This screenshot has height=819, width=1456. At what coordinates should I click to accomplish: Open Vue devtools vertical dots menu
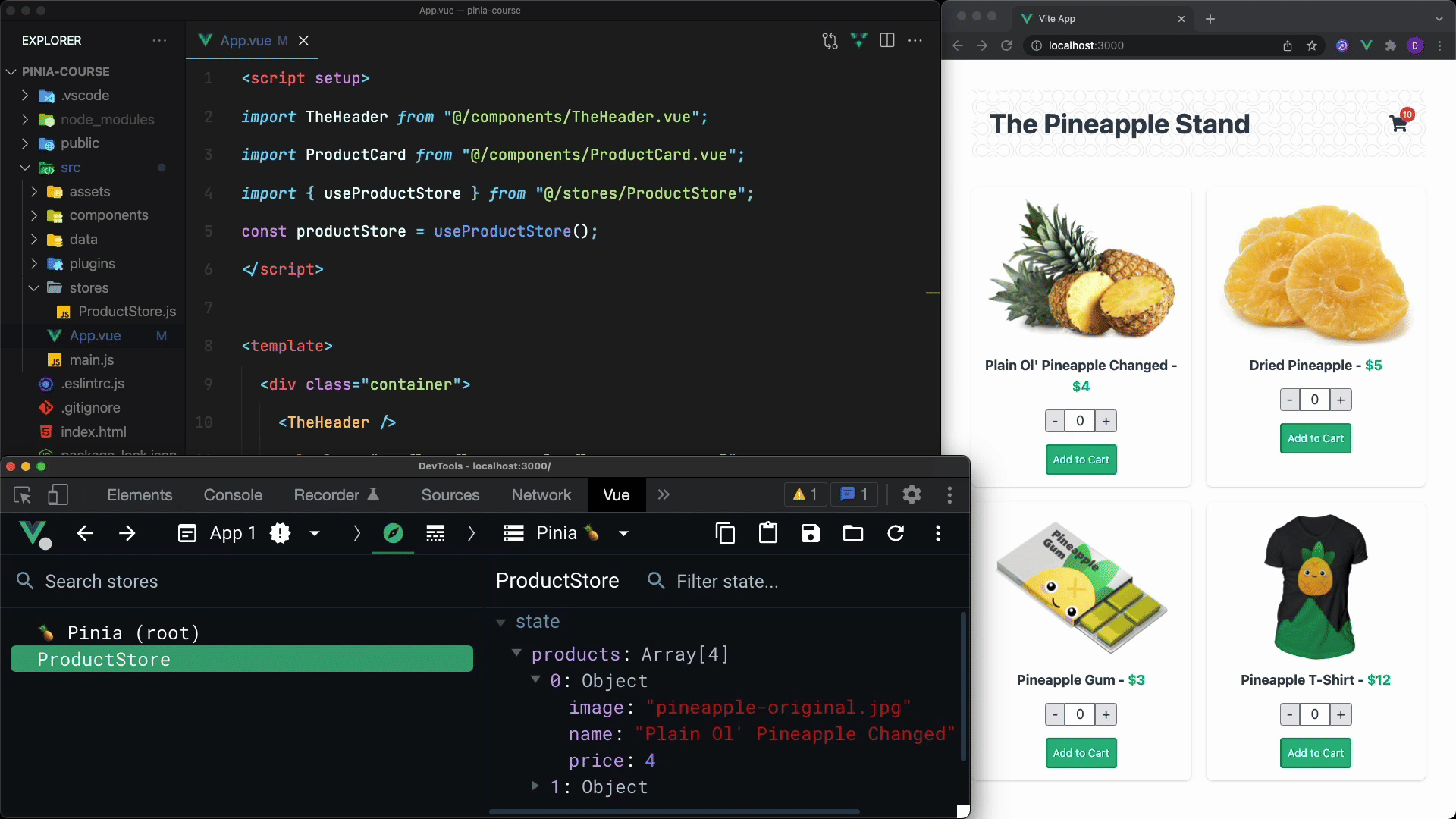point(938,533)
